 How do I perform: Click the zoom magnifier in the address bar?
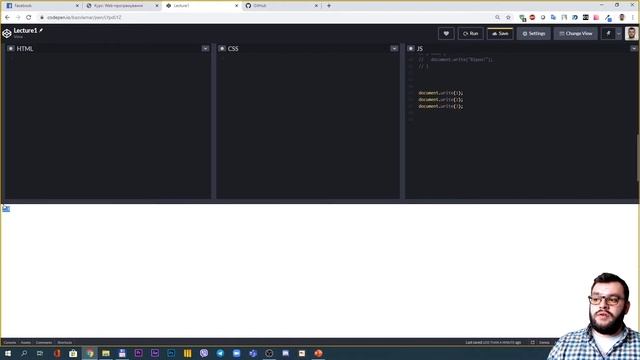pos(497,18)
